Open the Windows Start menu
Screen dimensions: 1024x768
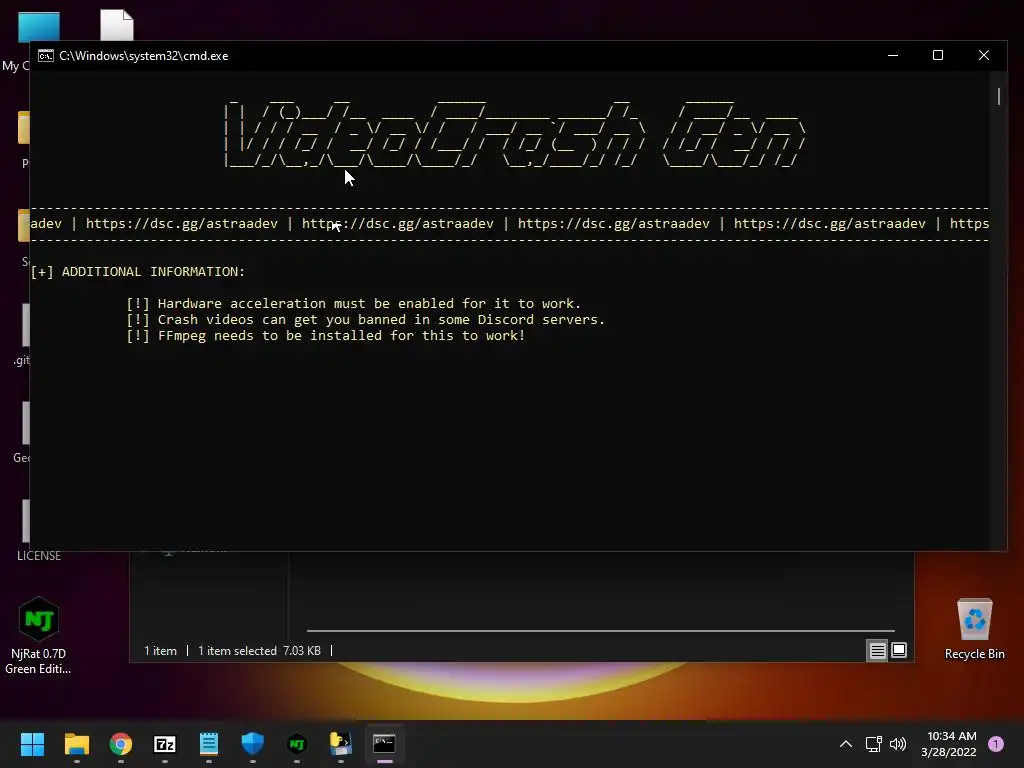(x=32, y=743)
